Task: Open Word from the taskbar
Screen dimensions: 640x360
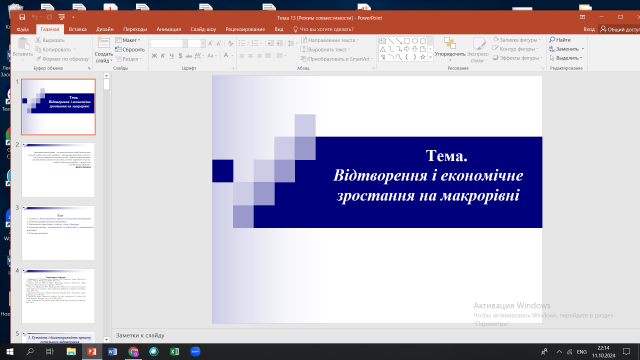Action: 113,351
